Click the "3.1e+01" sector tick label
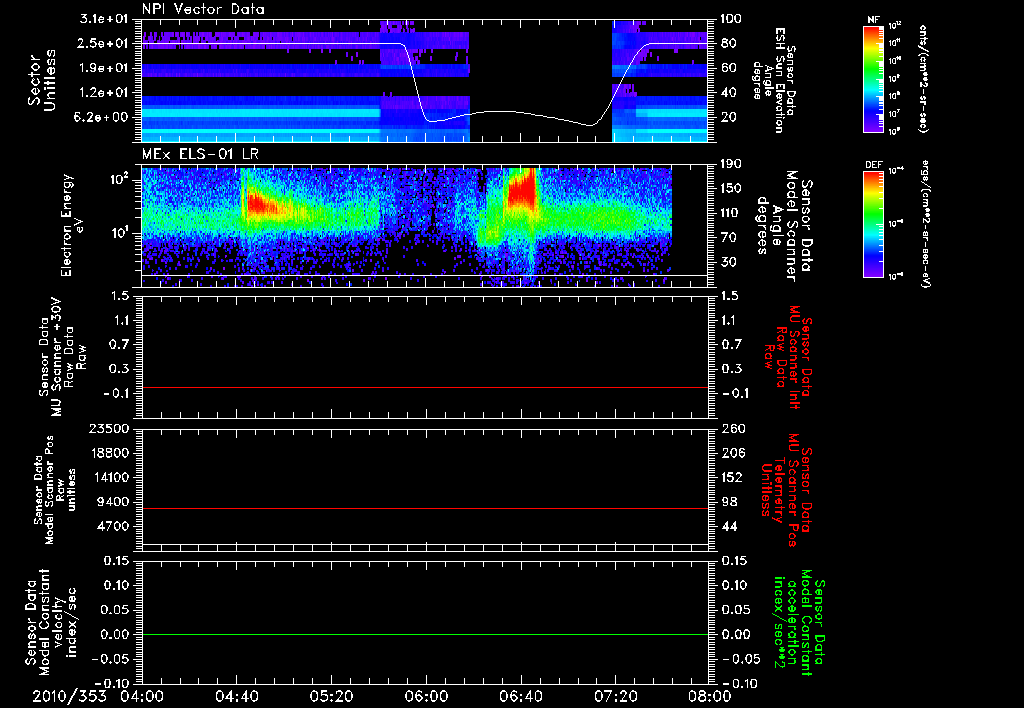This screenshot has width=1024, height=708. coord(104,19)
